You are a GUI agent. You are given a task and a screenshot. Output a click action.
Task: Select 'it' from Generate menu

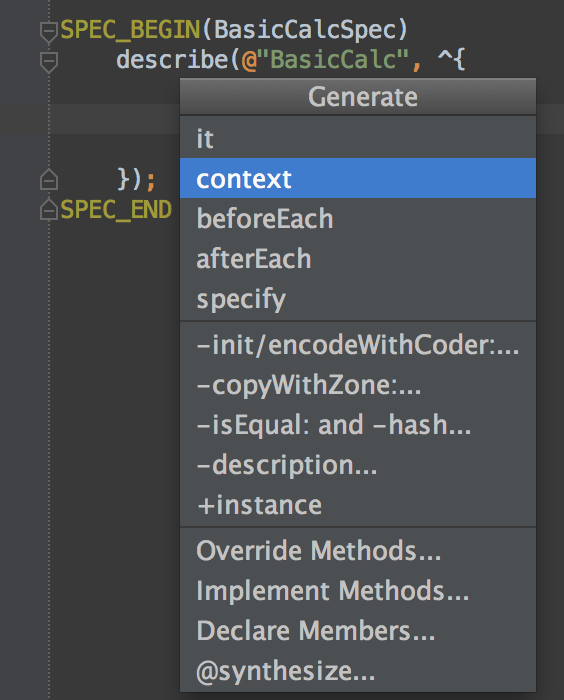coord(358,138)
